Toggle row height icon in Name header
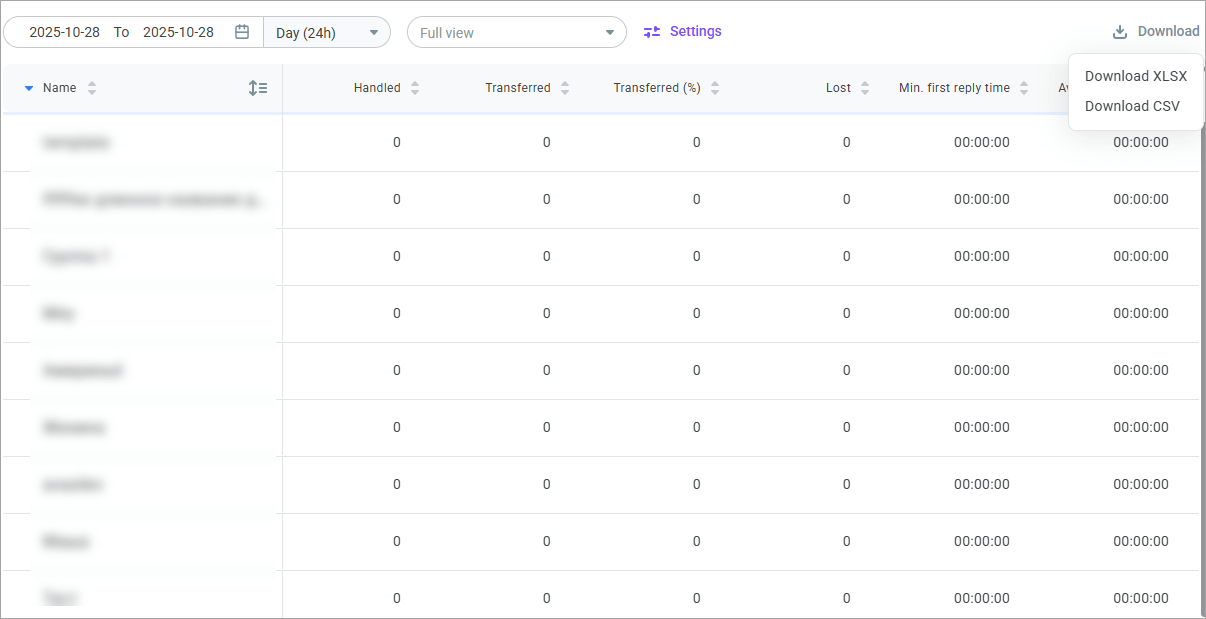The height and width of the screenshot is (619, 1206). [258, 88]
